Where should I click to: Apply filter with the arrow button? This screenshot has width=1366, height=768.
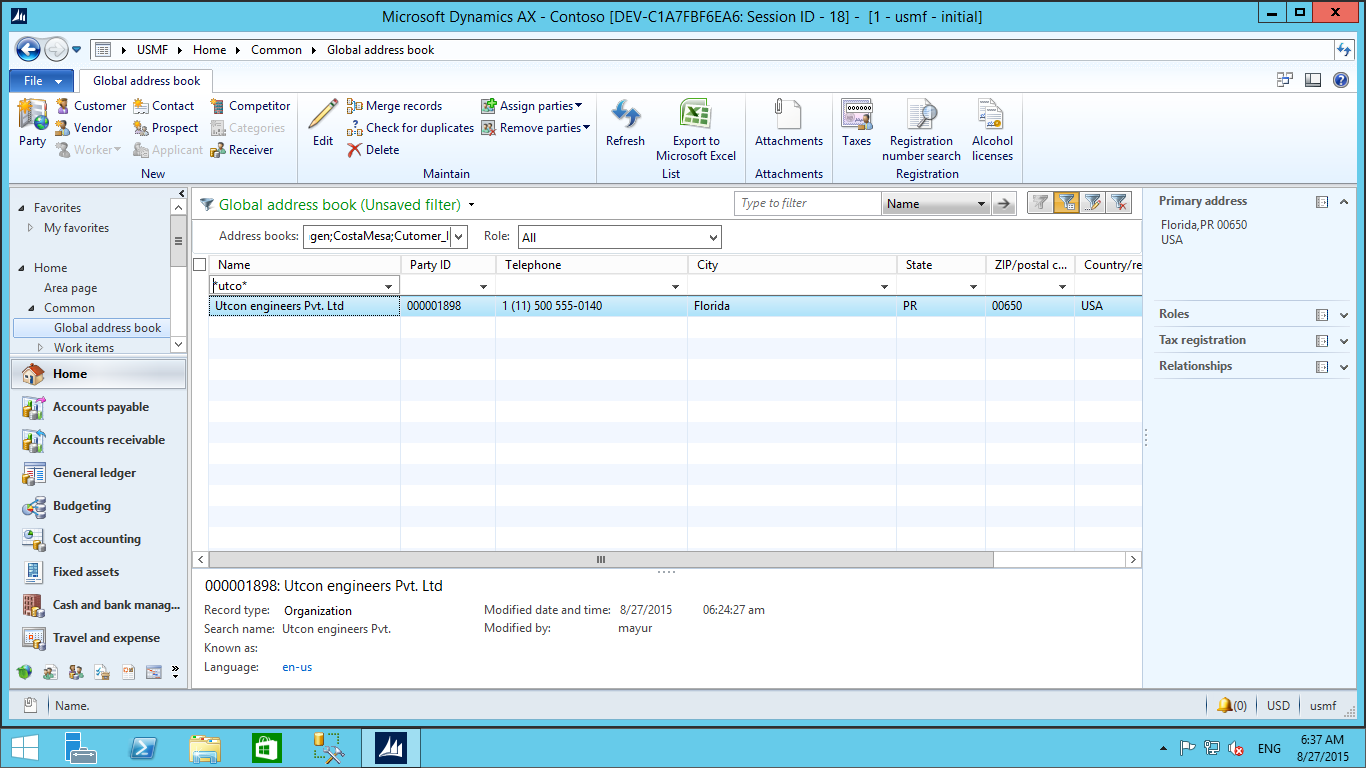1005,203
